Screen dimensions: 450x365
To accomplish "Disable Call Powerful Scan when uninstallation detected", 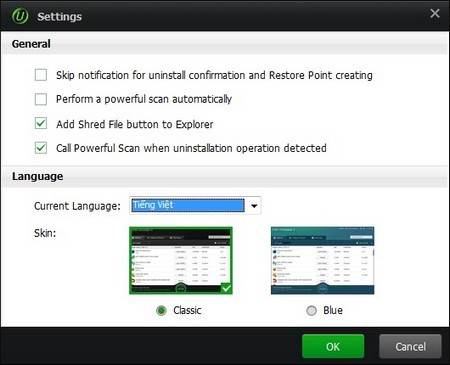I will pyautogui.click(x=41, y=148).
